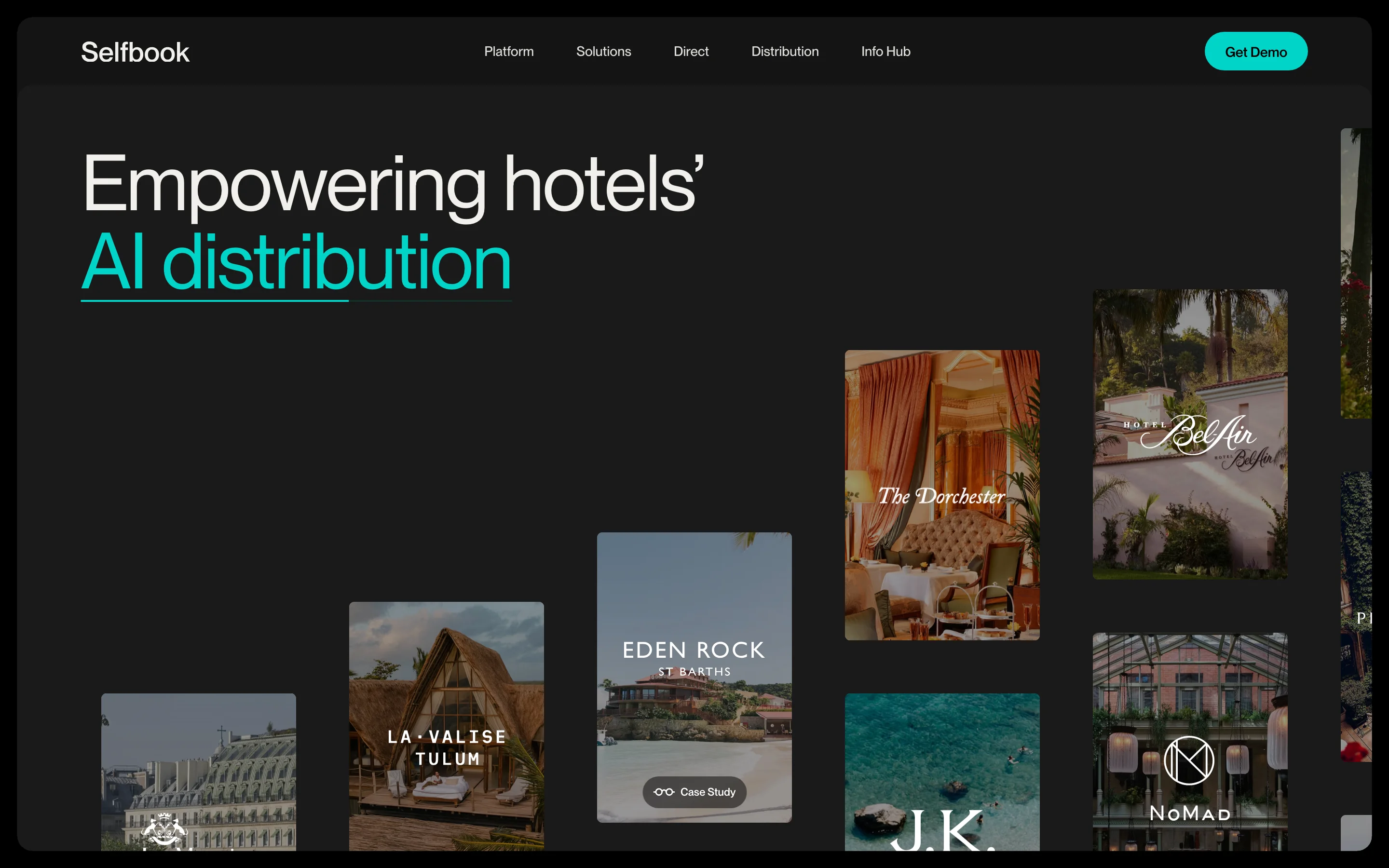Click the crest logo on Paris hotel card
This screenshot has height=868, width=1389.
click(x=164, y=829)
